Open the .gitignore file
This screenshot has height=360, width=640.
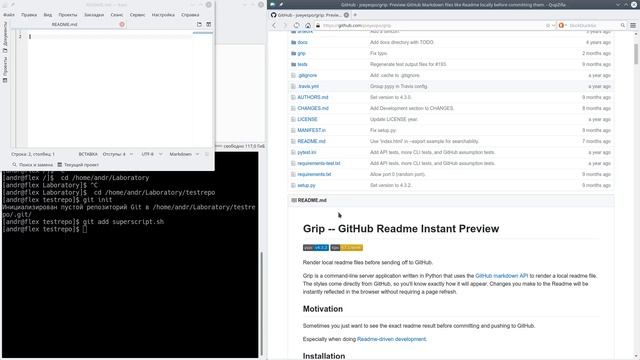(307, 76)
